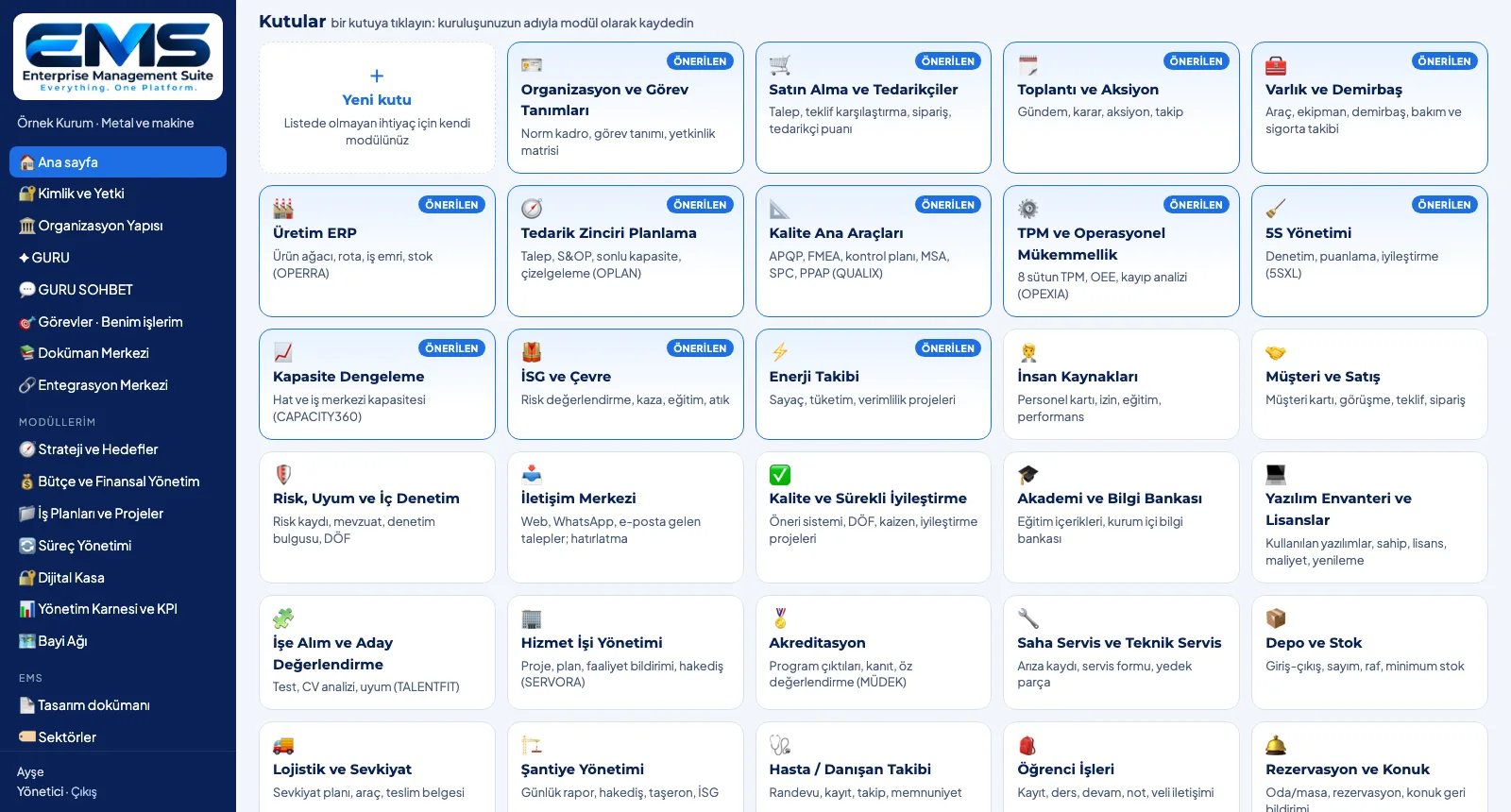Click the Akademi graduation cap icon
Image resolution: width=1511 pixels, height=812 pixels.
click(x=1027, y=474)
